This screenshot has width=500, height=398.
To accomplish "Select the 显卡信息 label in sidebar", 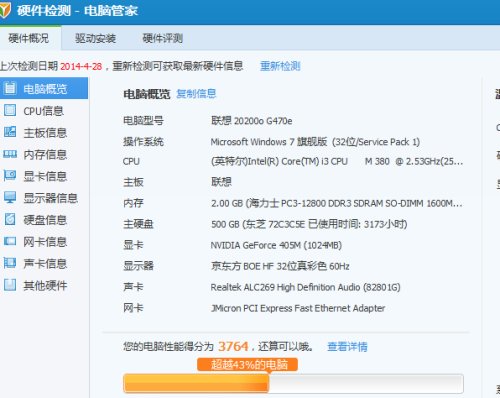I will click(x=45, y=176).
